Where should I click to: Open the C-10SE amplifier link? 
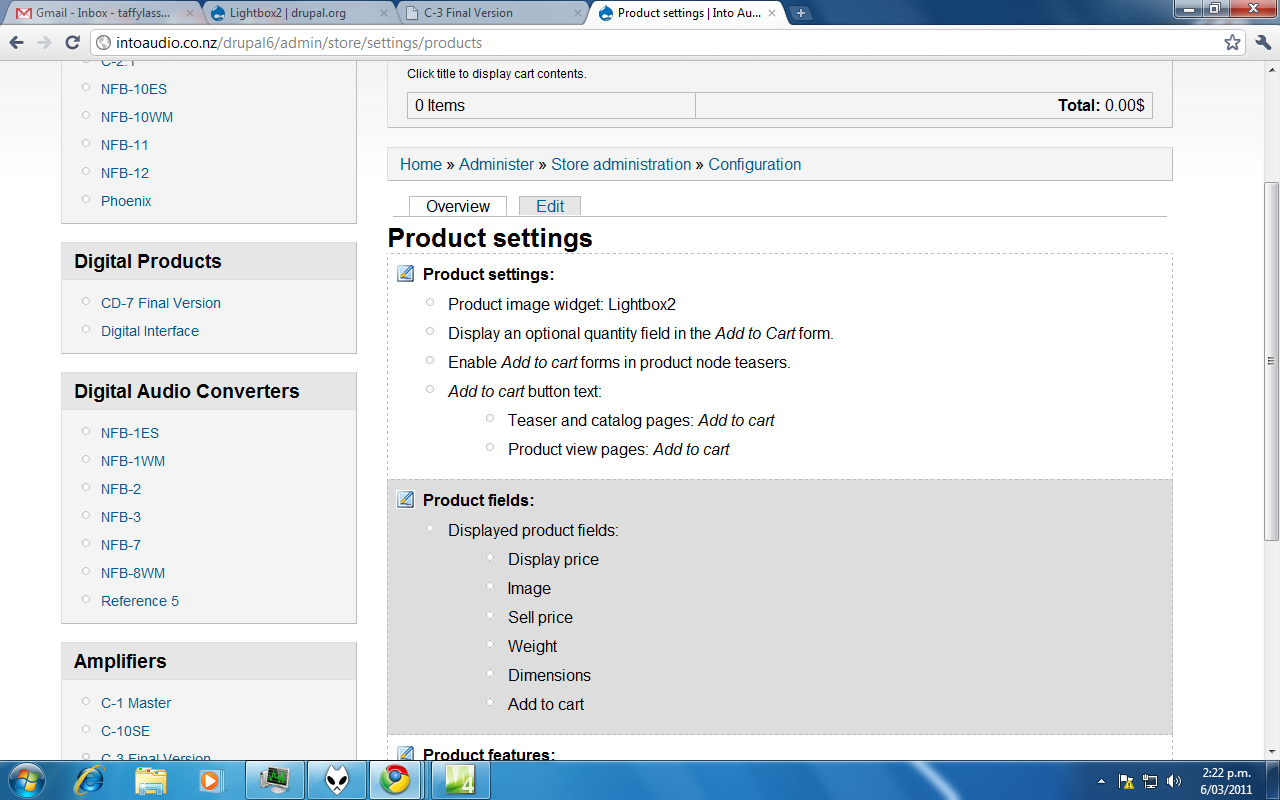125,731
